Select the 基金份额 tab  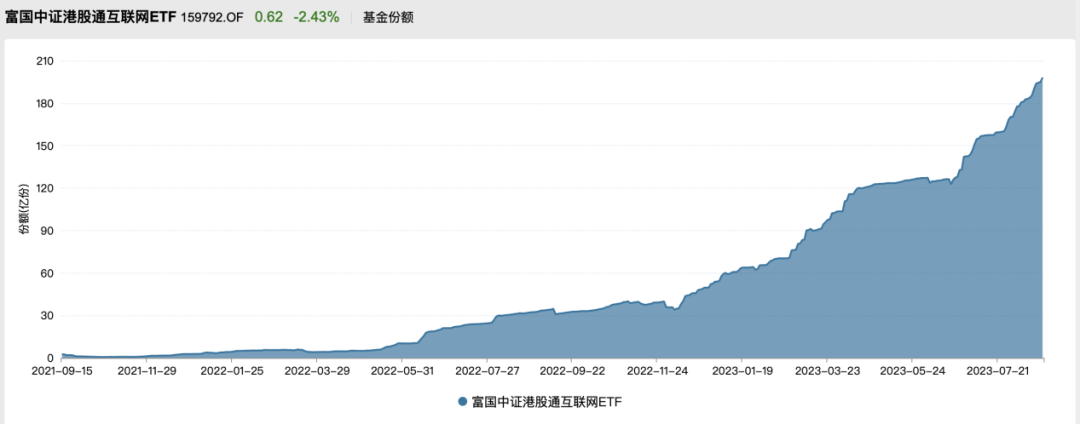pos(388,18)
